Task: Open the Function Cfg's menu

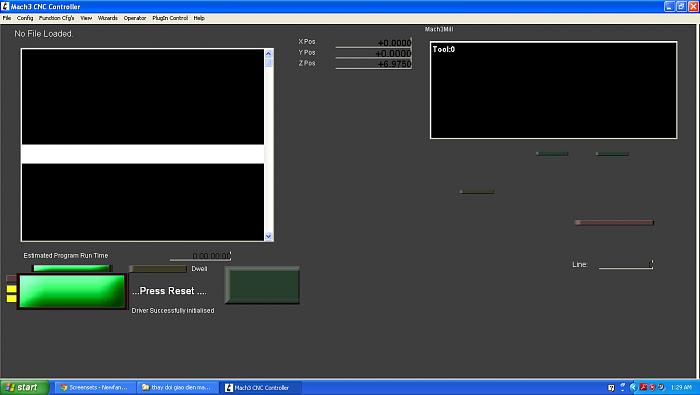Action: tap(56, 18)
